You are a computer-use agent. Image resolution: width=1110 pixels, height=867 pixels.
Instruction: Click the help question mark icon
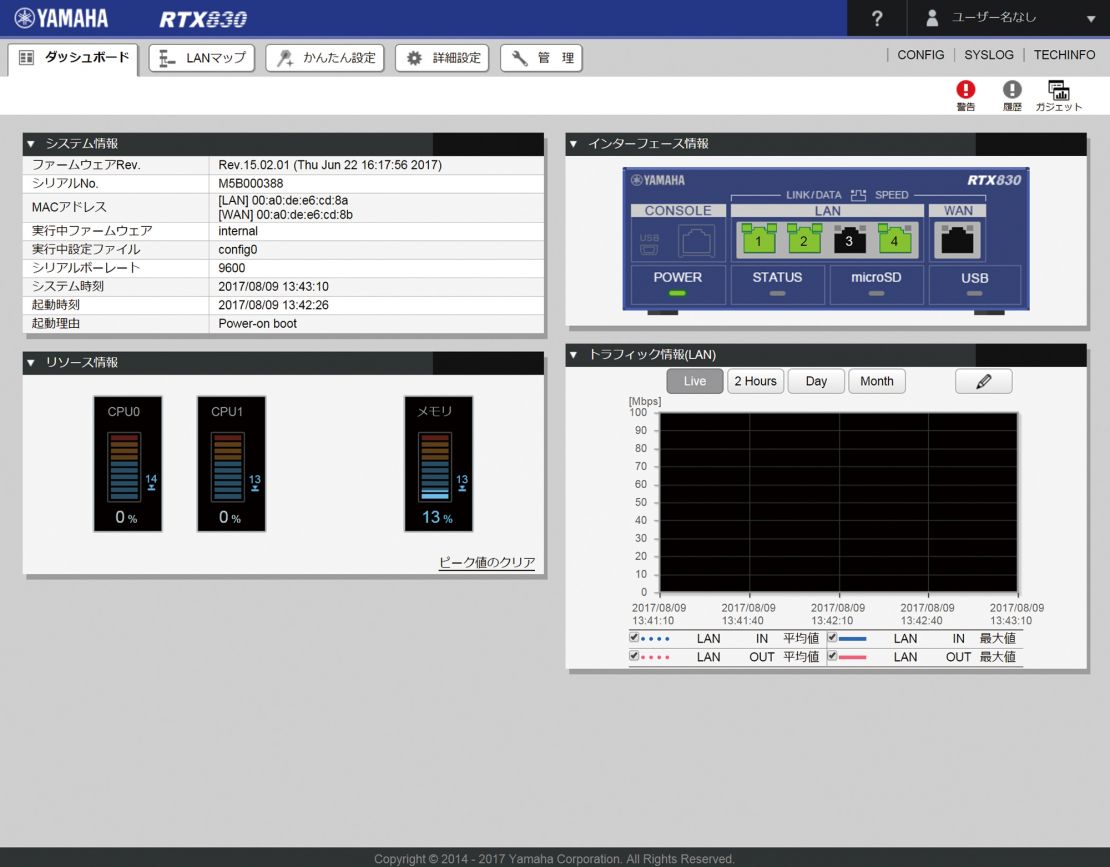[x=877, y=18]
